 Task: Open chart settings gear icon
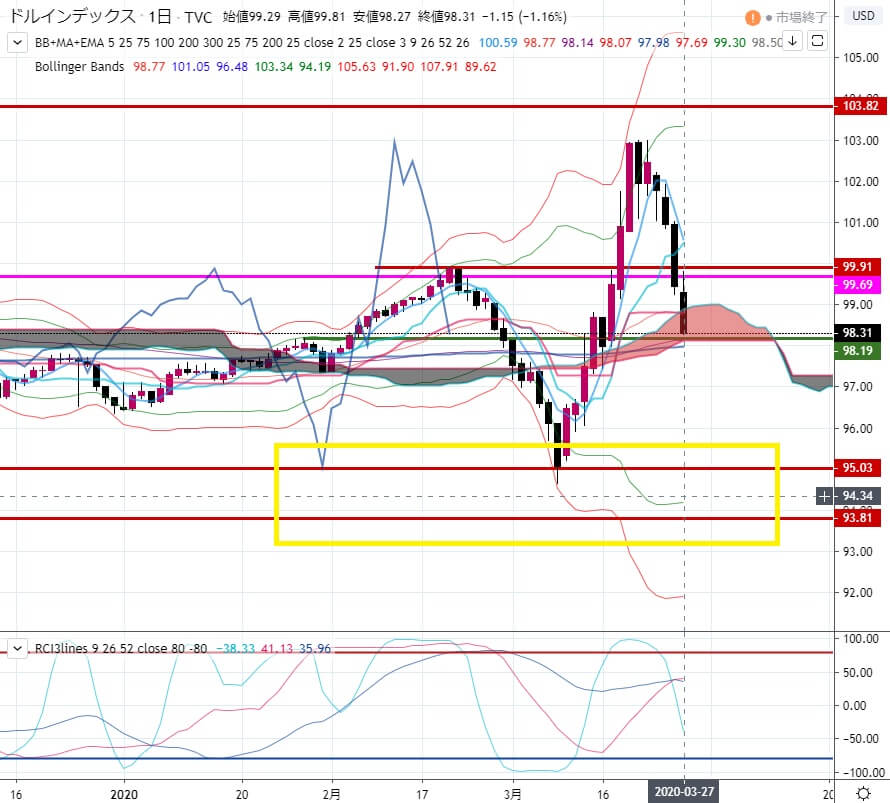pos(863,793)
